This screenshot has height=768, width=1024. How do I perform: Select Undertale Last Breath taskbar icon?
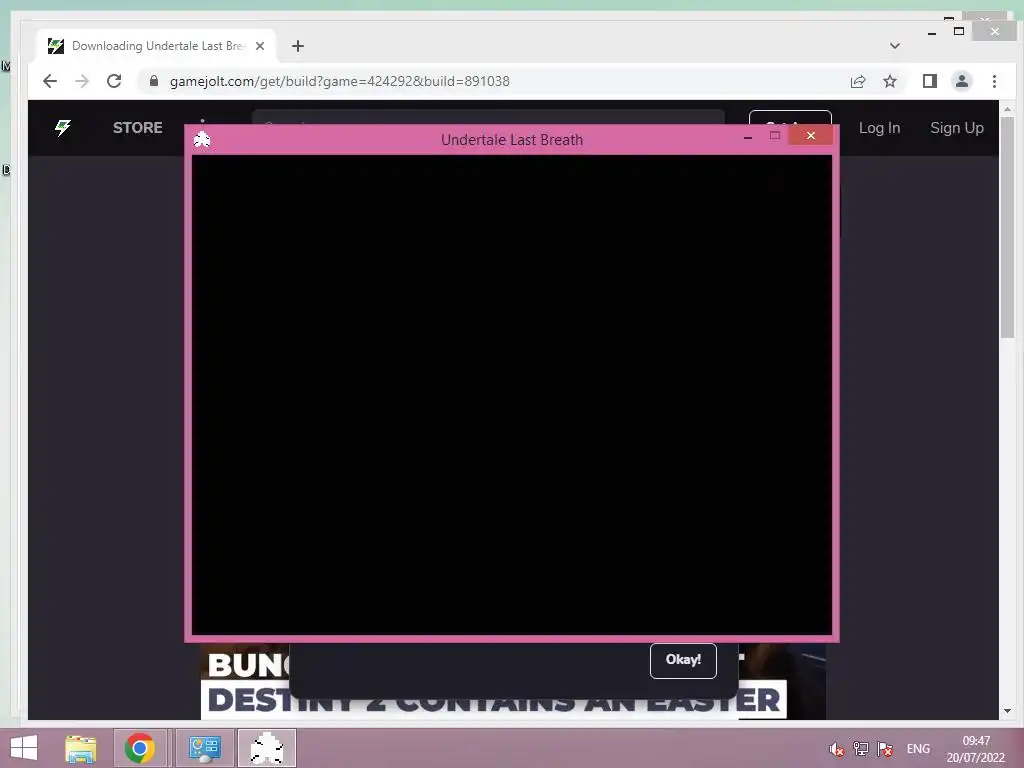(267, 748)
